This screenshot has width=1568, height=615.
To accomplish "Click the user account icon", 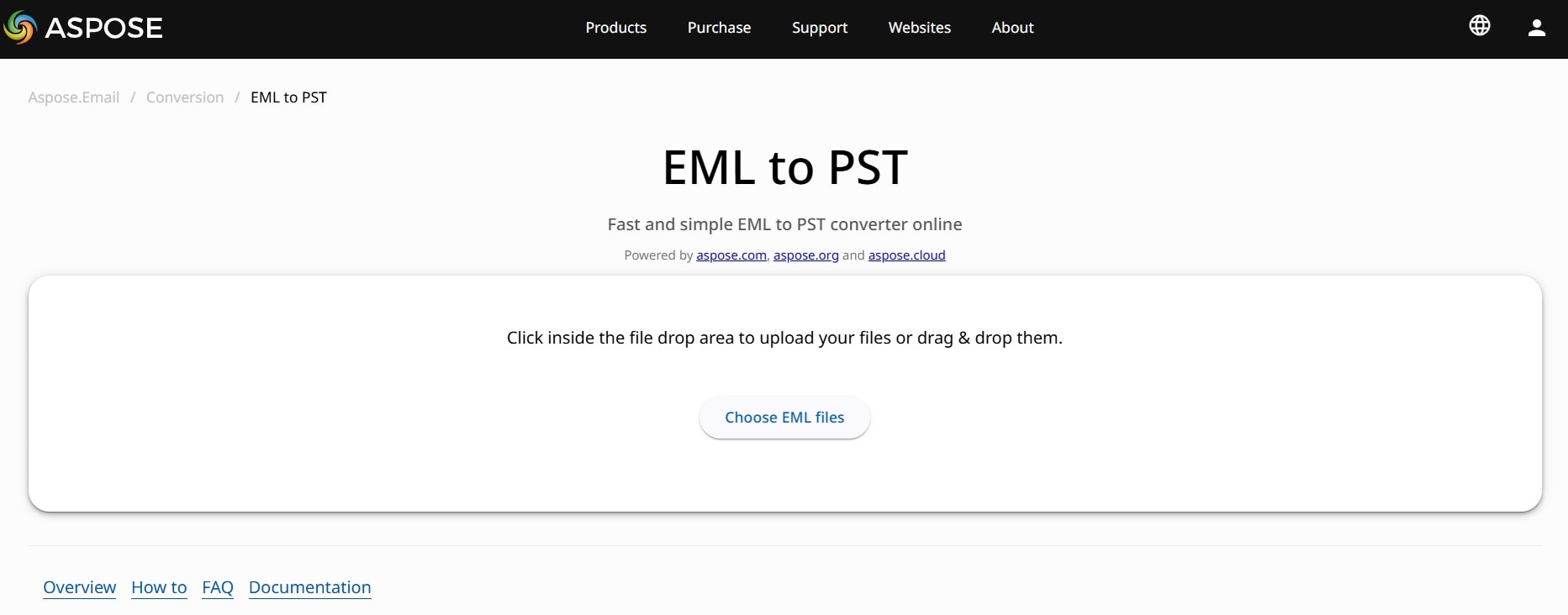I will (1537, 28).
